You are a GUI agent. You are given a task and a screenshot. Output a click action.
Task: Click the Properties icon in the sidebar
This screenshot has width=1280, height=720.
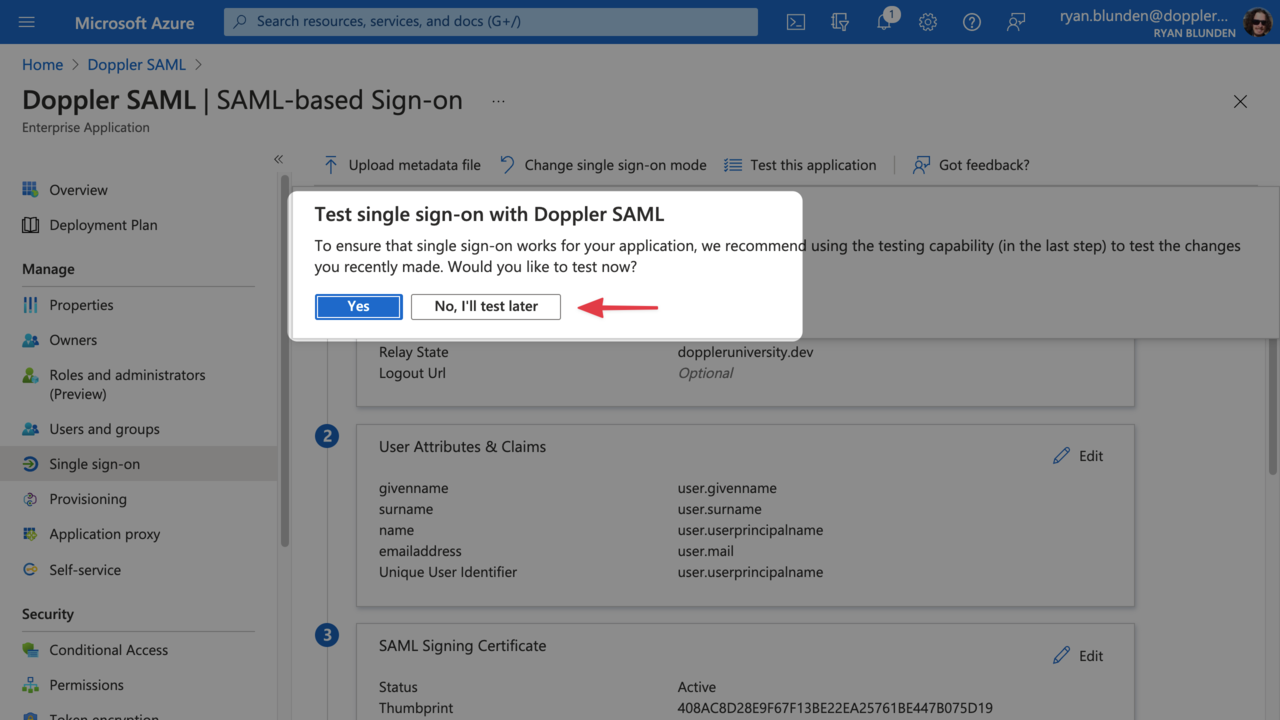30,305
